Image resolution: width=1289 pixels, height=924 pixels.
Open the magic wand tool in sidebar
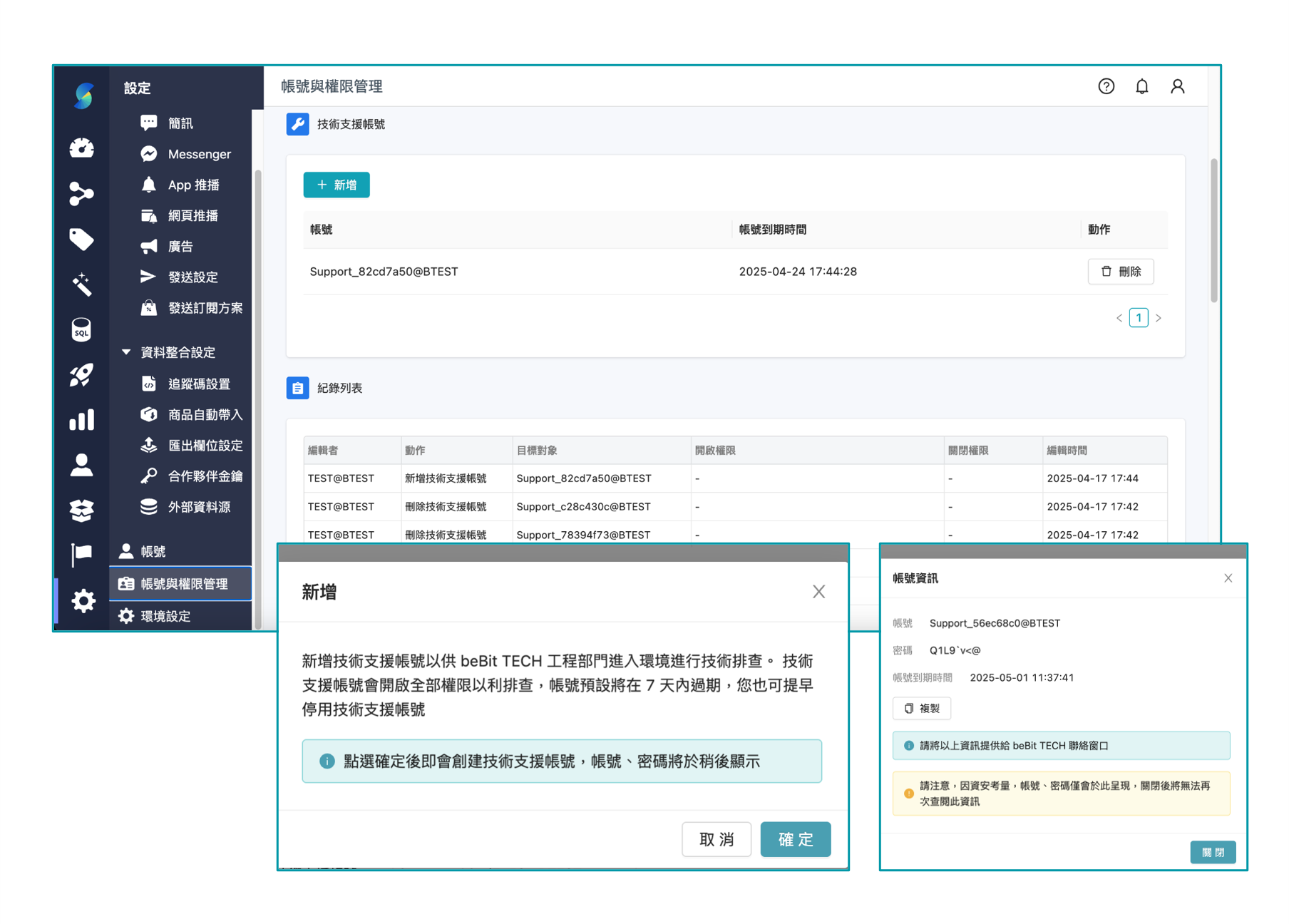83,284
